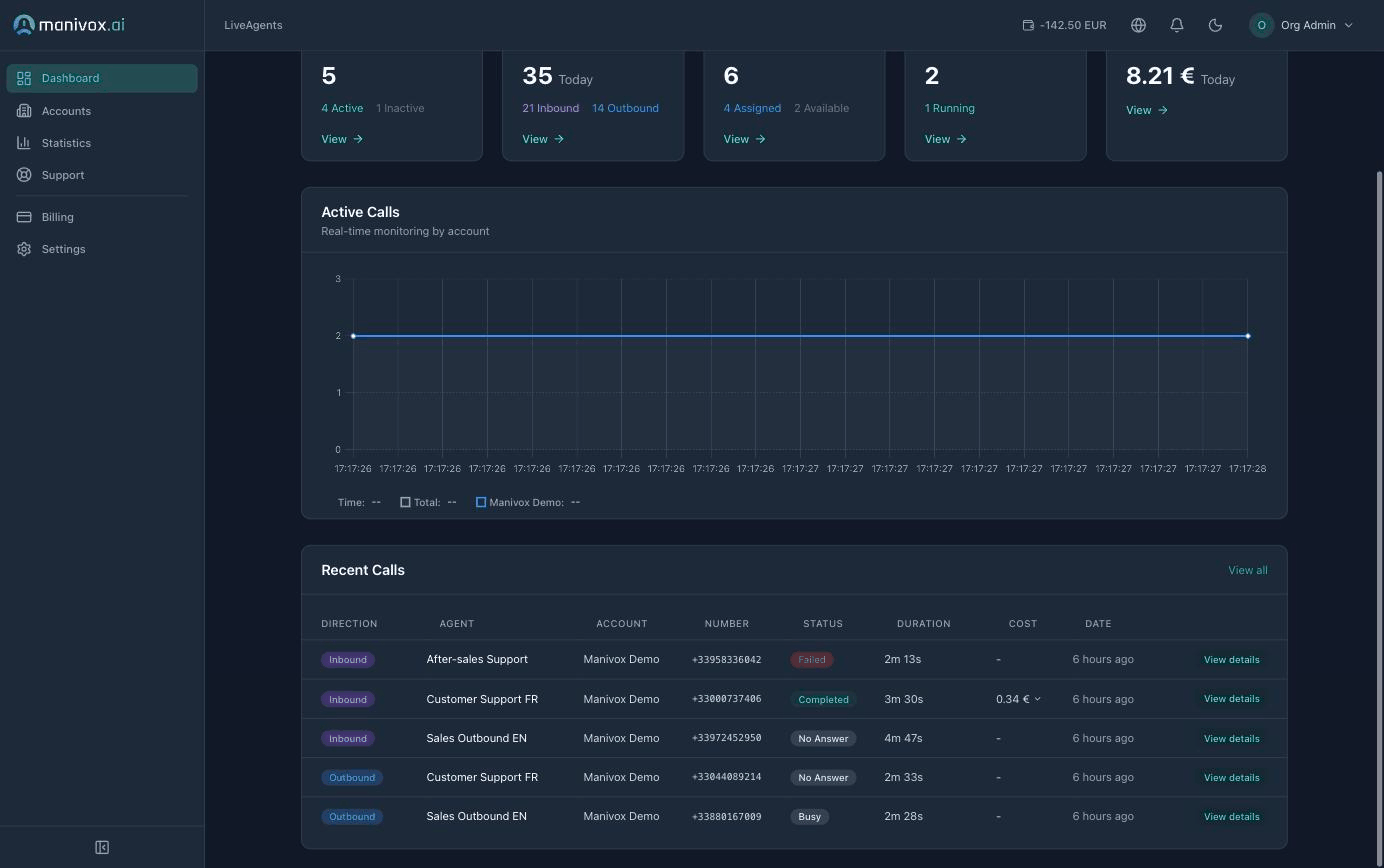This screenshot has height=868, width=1384.
Task: Open Settings from sidebar
Action: [102, 249]
